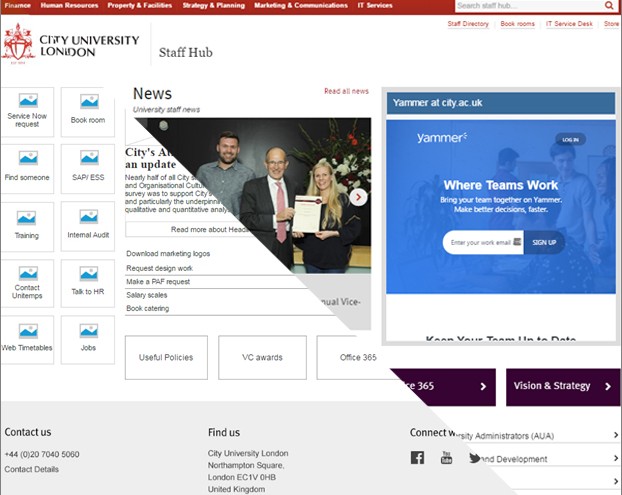
Task: Click the Yammer SIGN UP button
Action: point(544,242)
